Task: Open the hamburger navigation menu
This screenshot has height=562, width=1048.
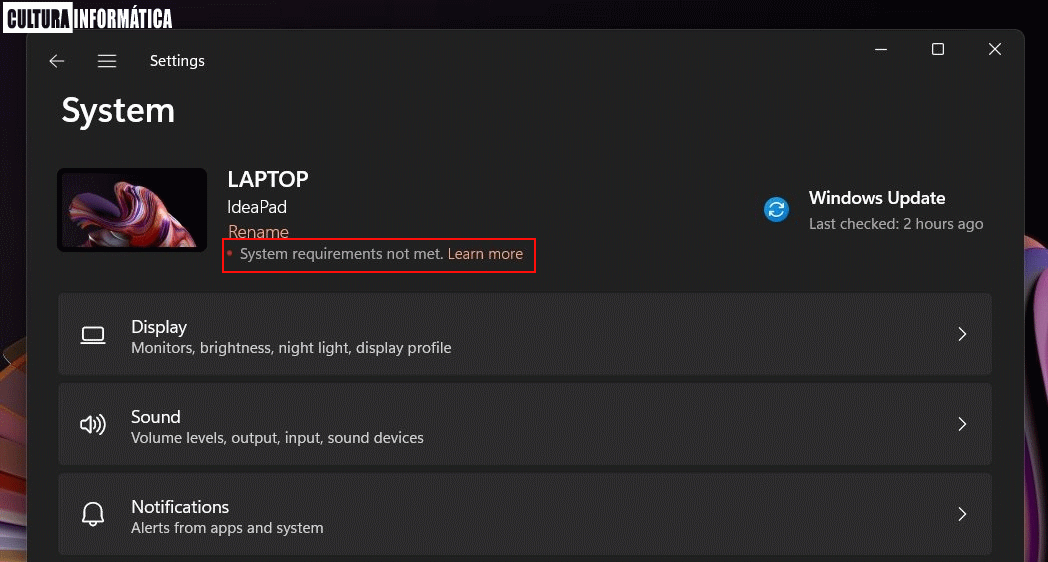Action: (x=107, y=61)
